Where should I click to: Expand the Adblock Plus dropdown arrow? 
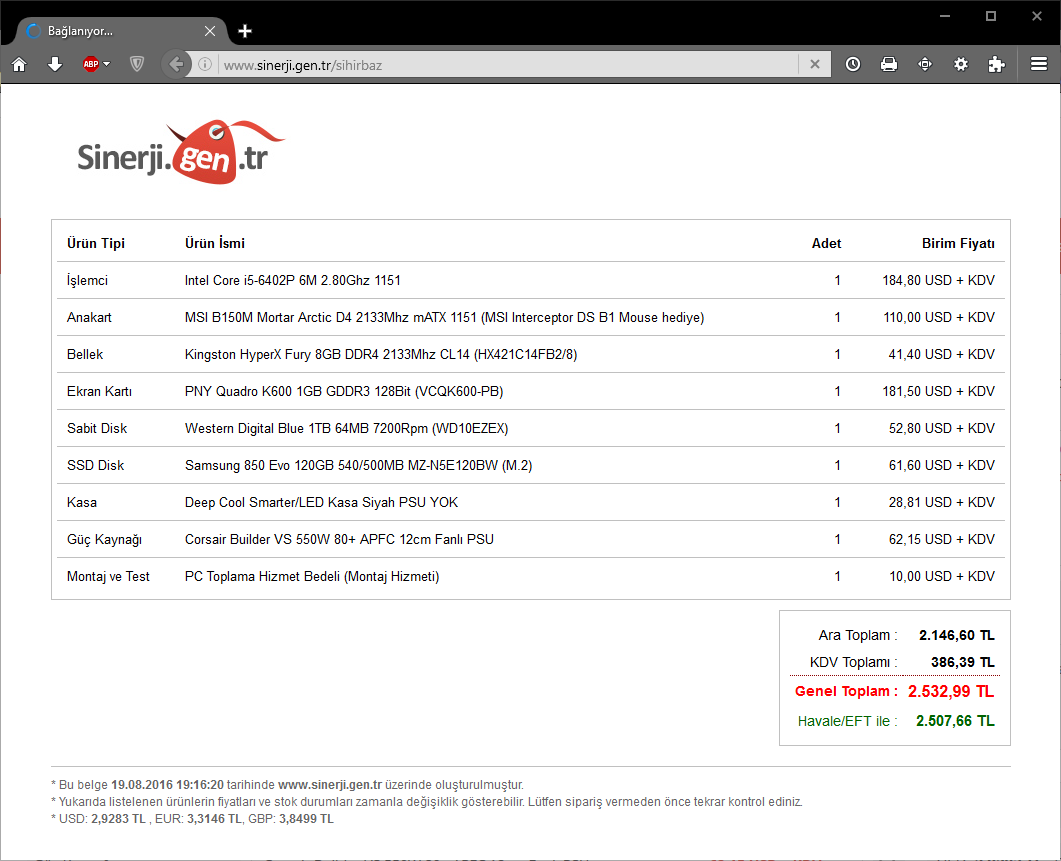coord(106,64)
